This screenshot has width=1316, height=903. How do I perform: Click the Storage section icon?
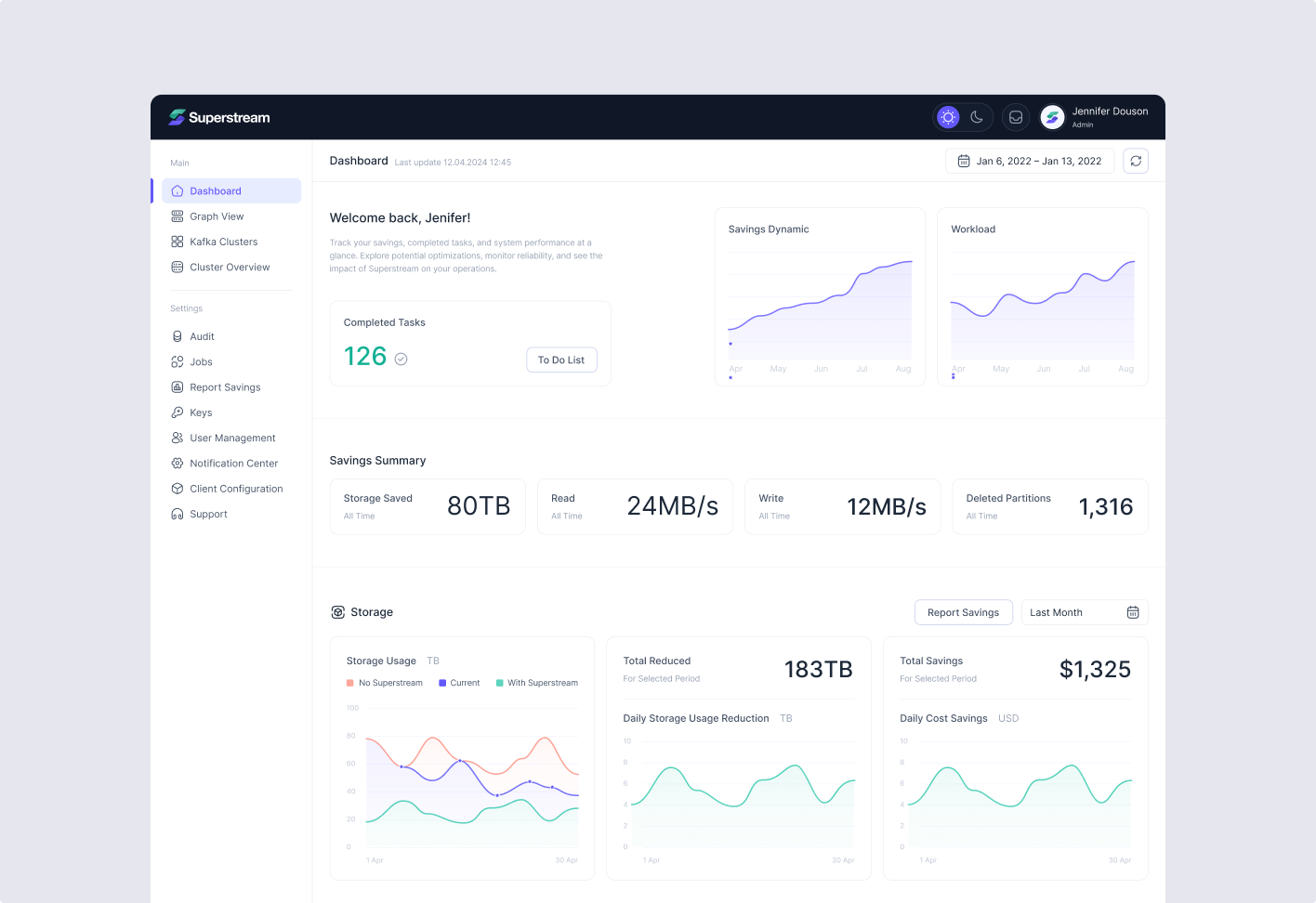(338, 612)
